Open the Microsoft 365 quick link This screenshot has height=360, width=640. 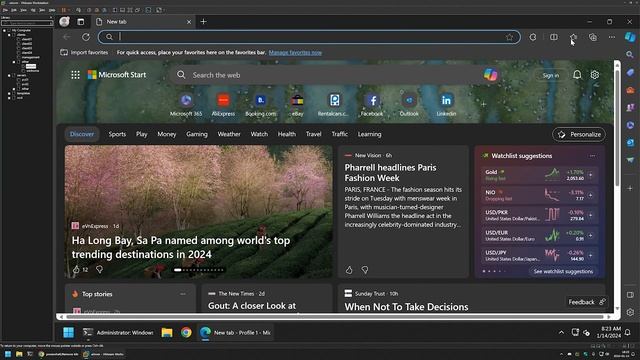point(186,105)
